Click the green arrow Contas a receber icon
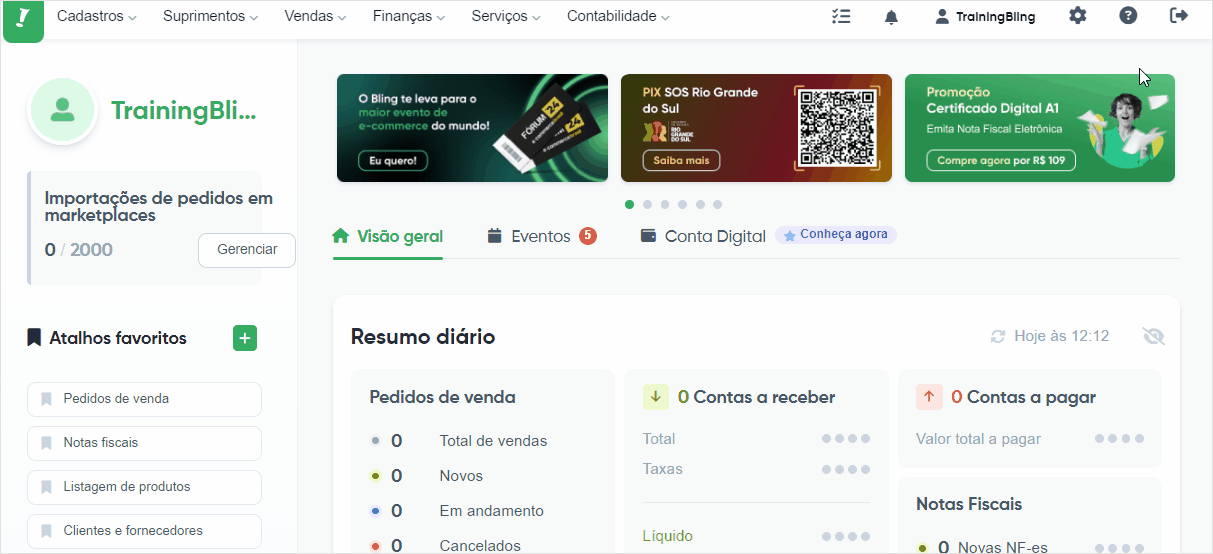Image resolution: width=1213 pixels, height=554 pixels. pyautogui.click(x=656, y=397)
